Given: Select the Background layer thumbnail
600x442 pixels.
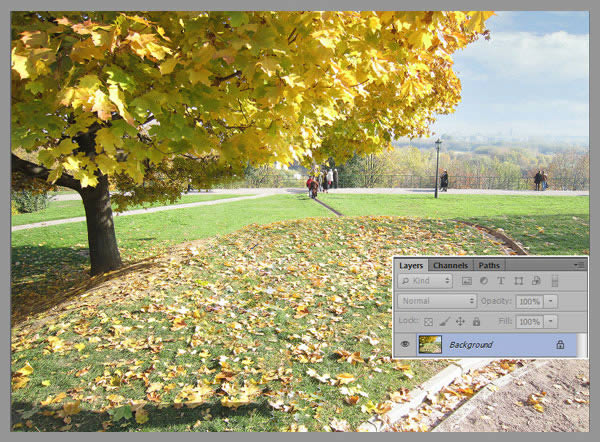Looking at the screenshot, I should pyautogui.click(x=430, y=344).
